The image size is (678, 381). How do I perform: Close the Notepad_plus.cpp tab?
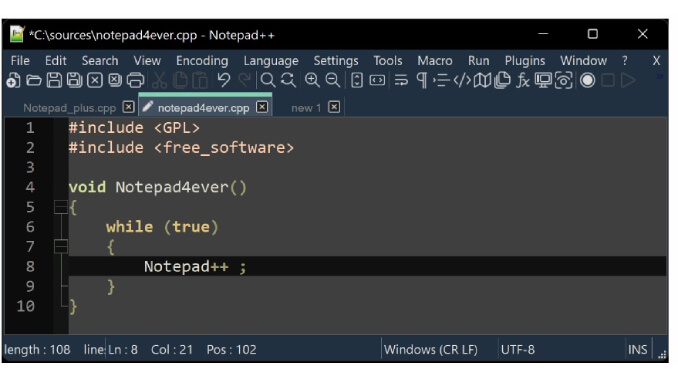(128, 107)
